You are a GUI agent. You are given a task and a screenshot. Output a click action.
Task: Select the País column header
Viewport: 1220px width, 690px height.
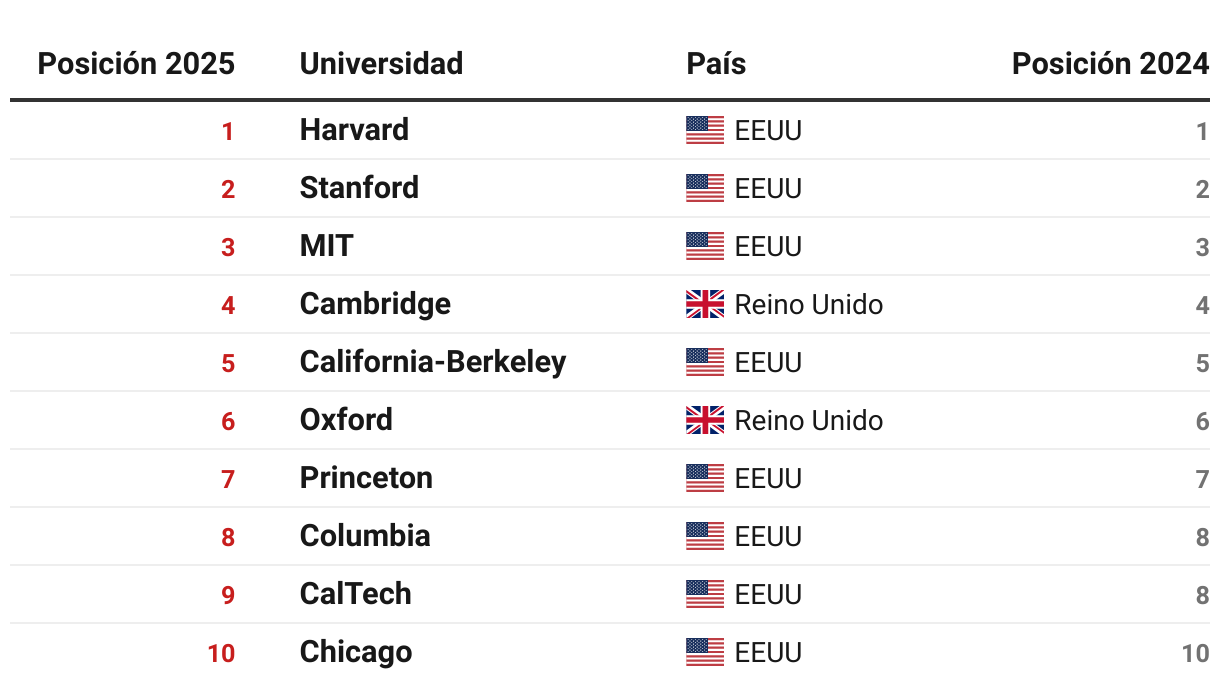[716, 64]
